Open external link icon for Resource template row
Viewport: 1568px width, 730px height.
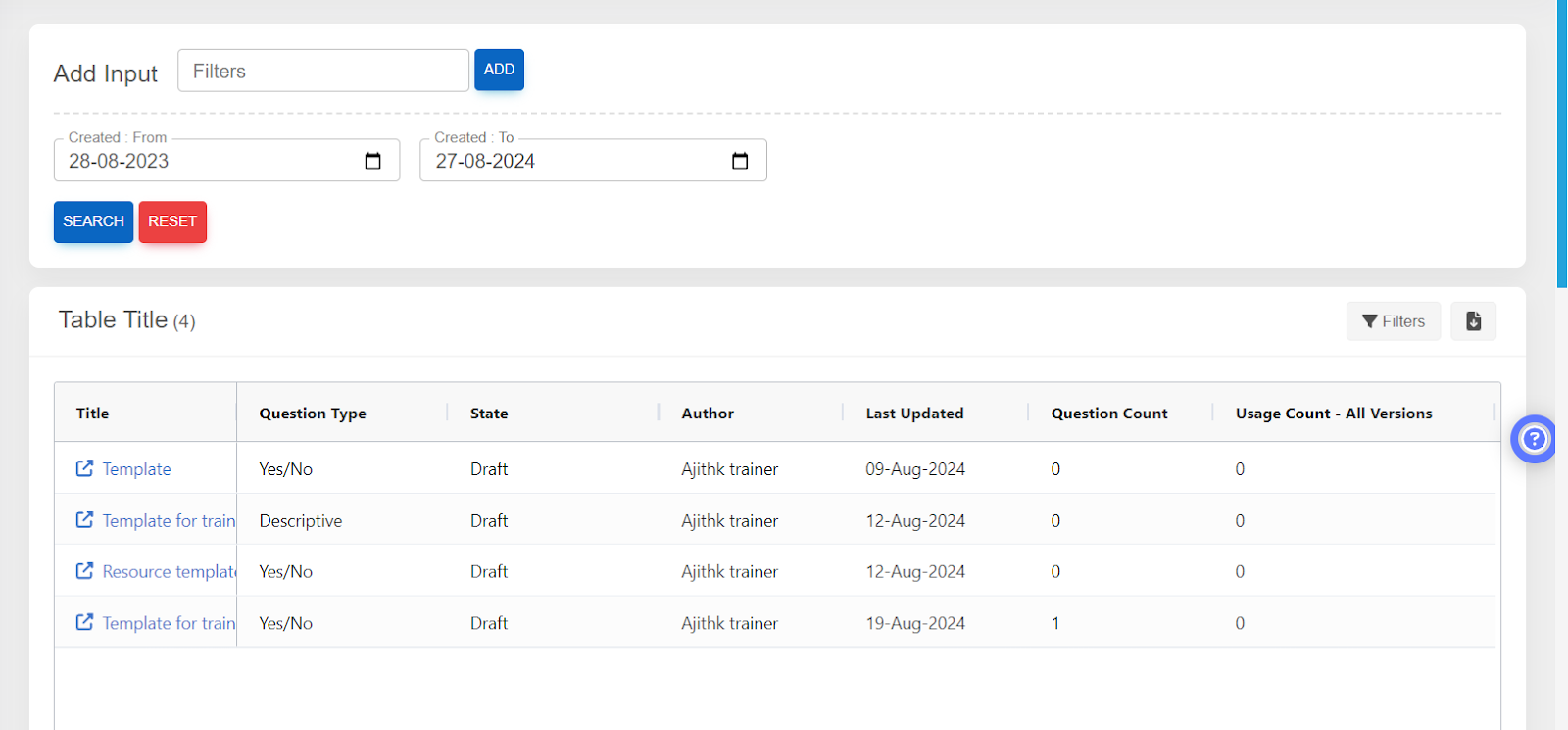(x=85, y=571)
